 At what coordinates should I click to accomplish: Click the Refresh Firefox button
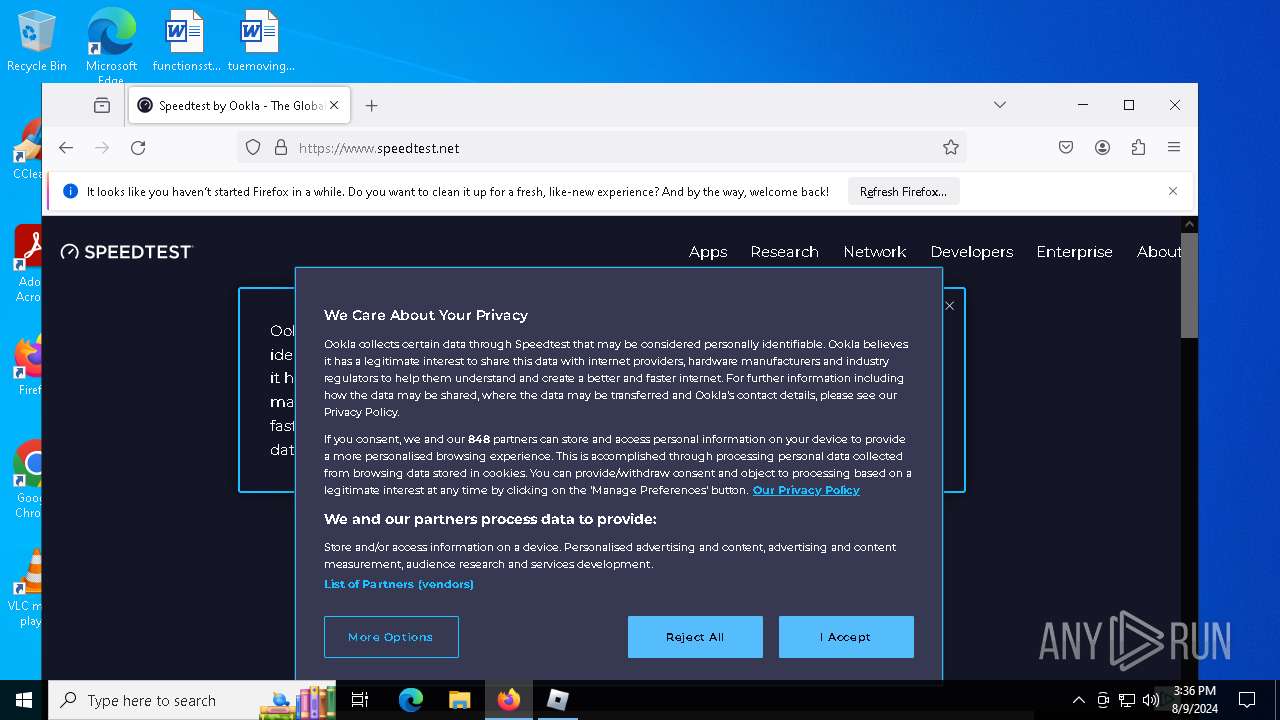click(904, 191)
